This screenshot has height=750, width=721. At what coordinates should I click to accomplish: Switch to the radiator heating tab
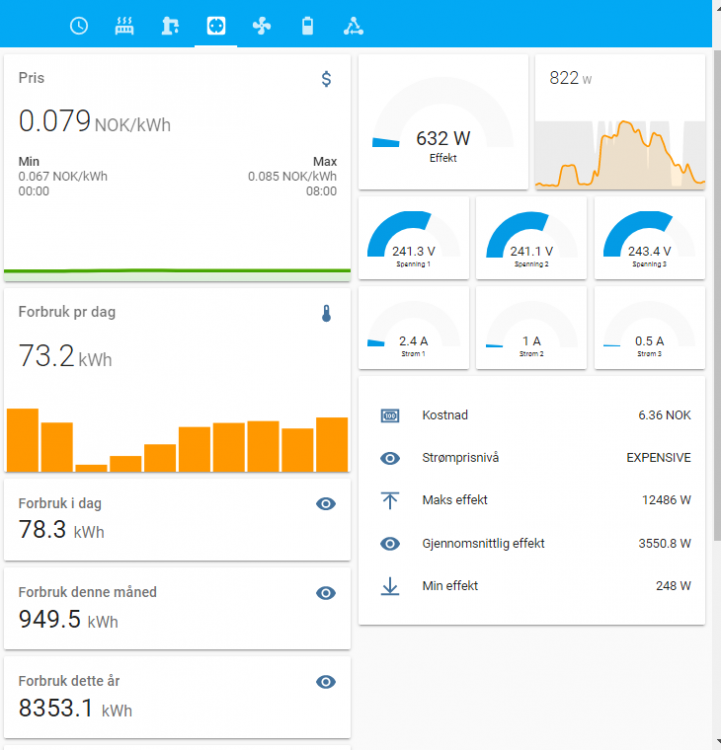pos(125,26)
